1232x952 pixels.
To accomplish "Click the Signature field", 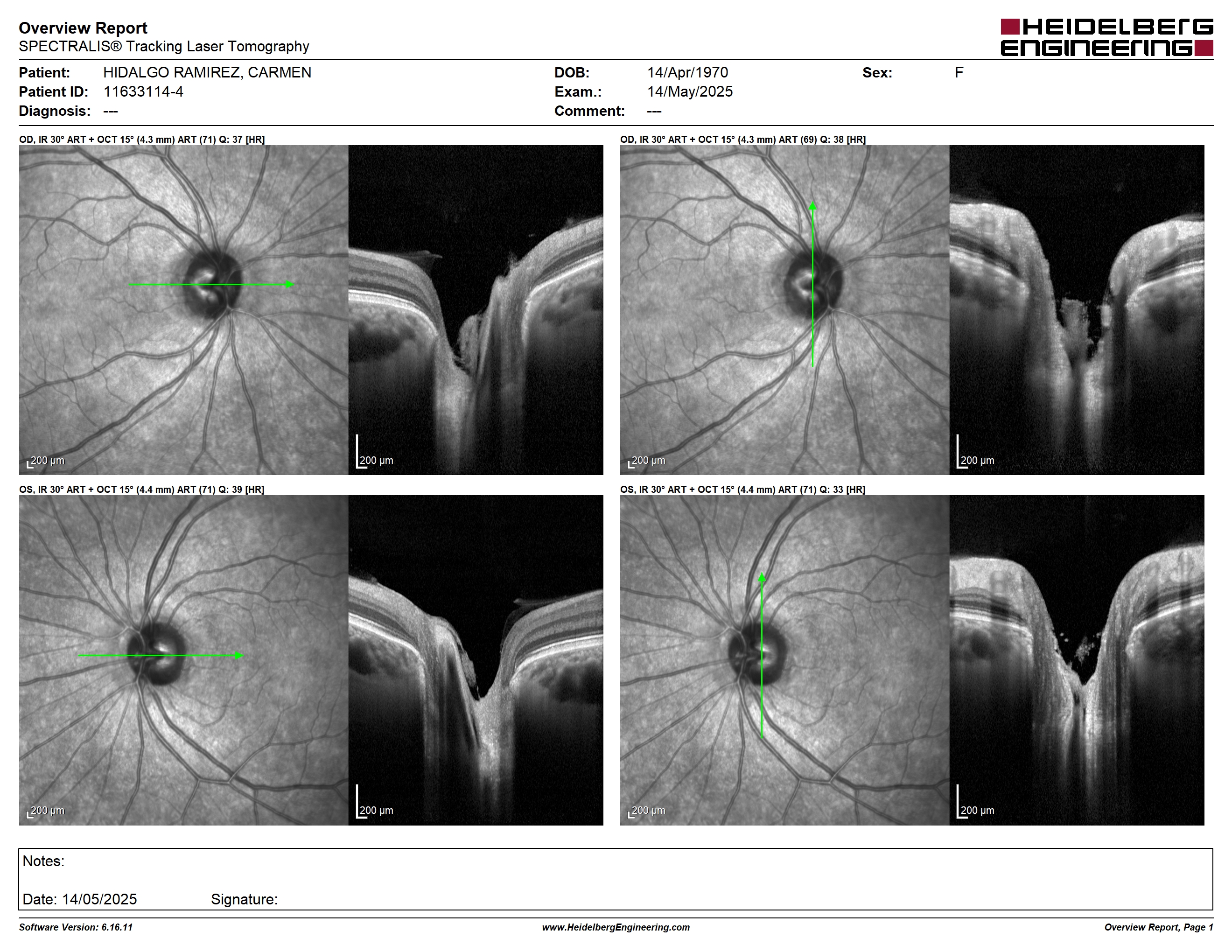I will [244, 899].
